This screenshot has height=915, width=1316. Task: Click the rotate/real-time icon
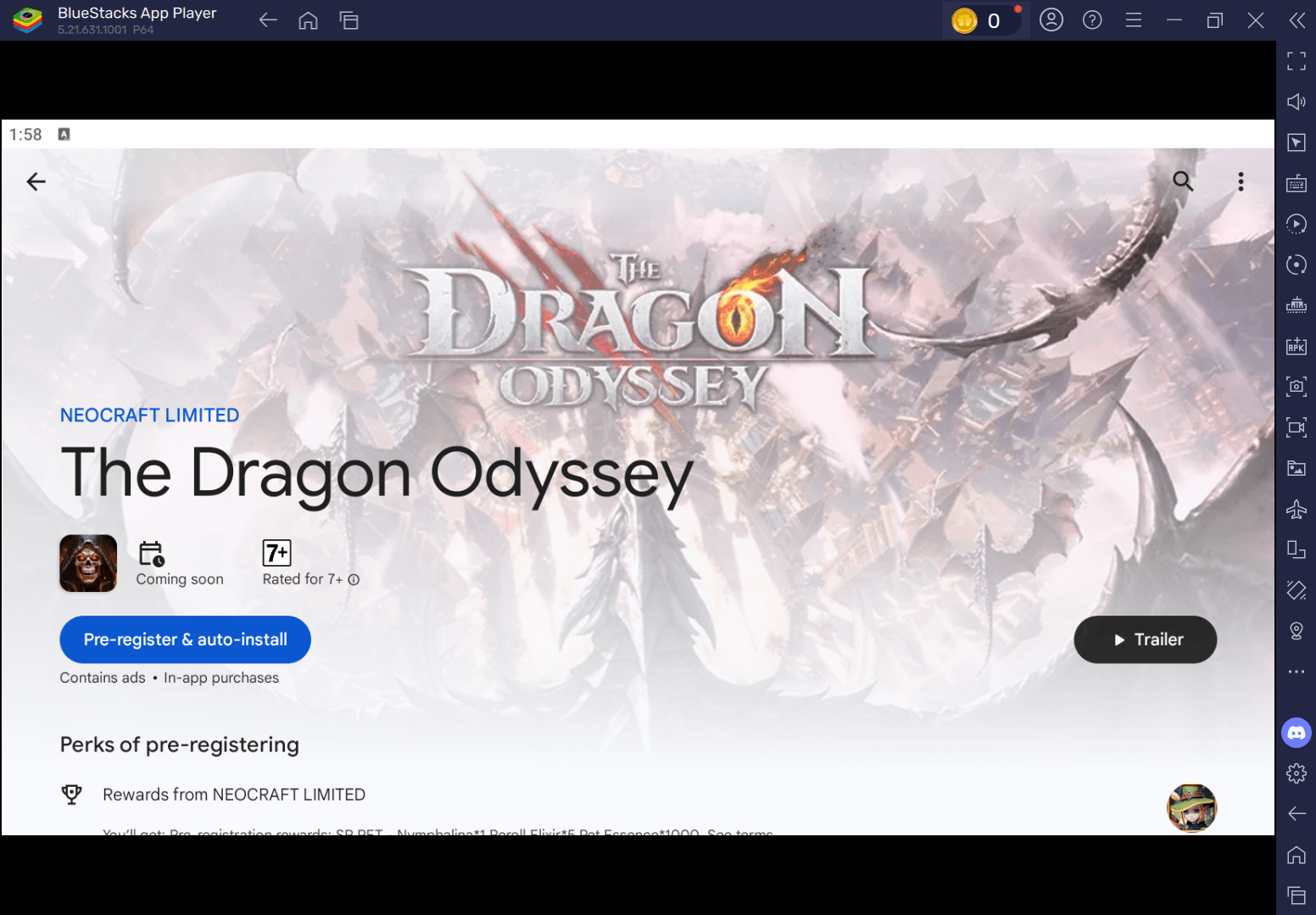[x=1296, y=265]
